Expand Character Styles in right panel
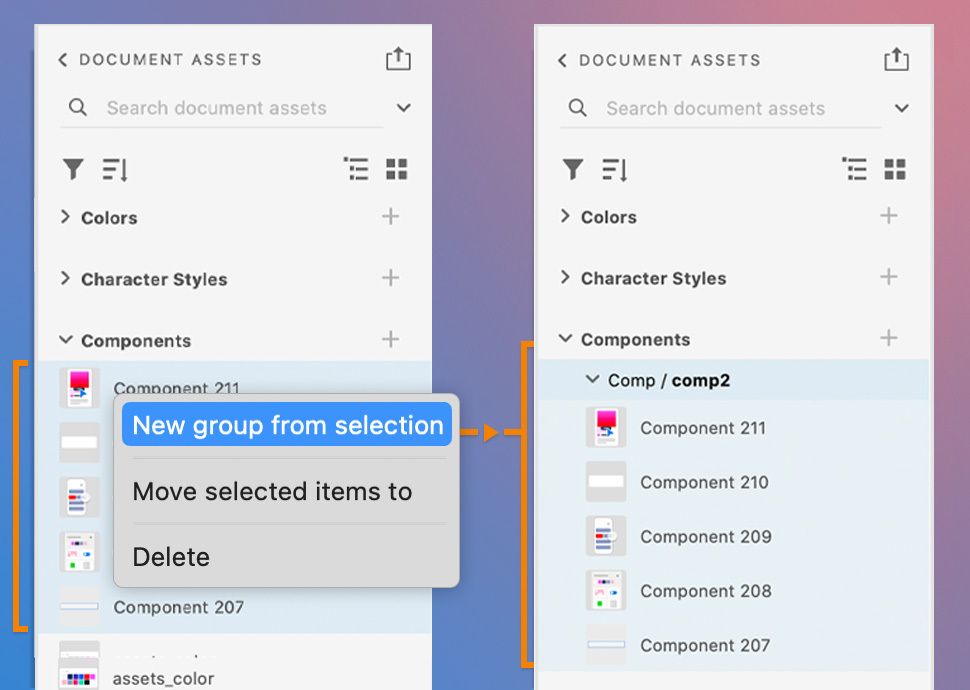 [x=565, y=277]
